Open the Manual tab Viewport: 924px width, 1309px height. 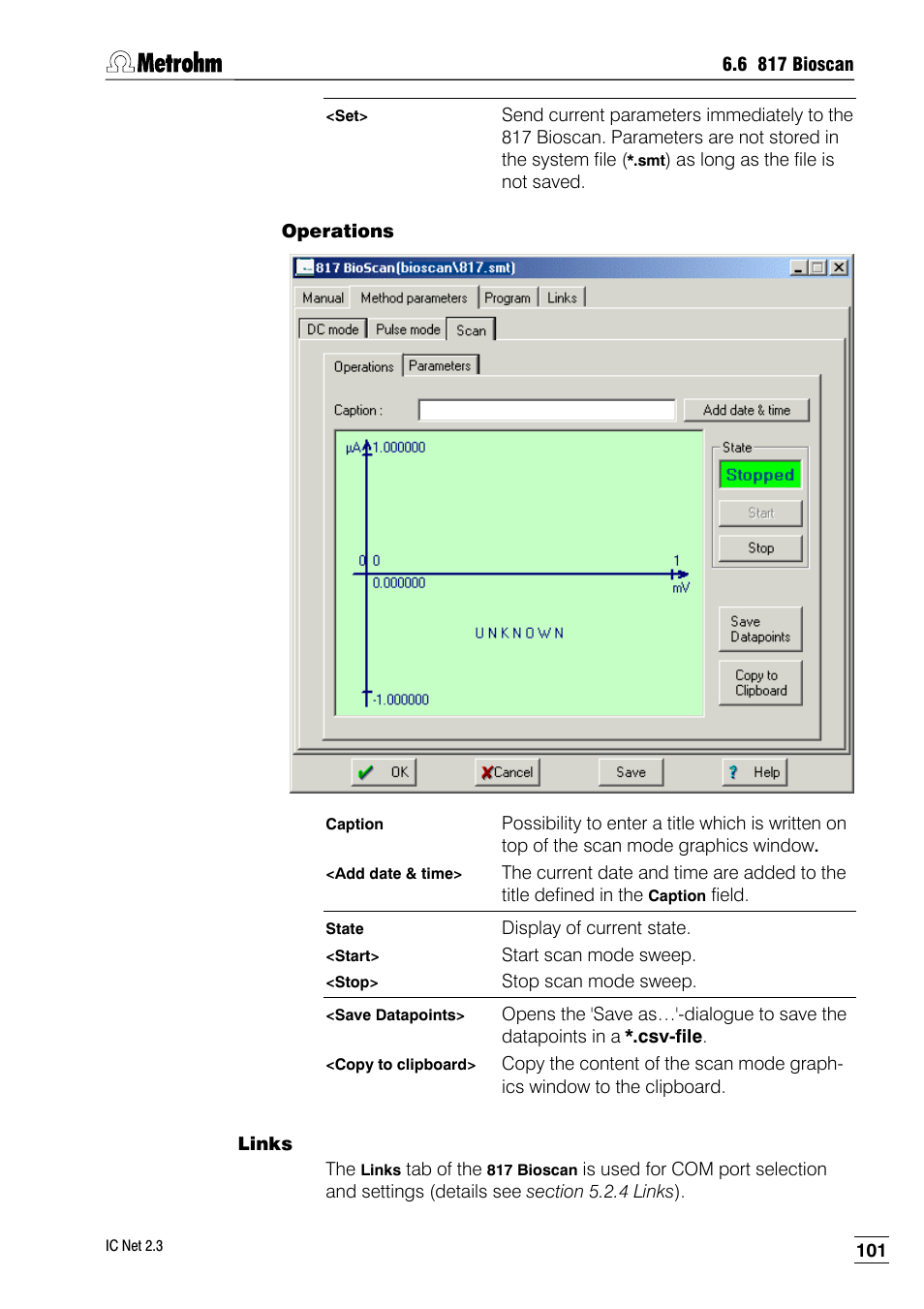click(323, 297)
